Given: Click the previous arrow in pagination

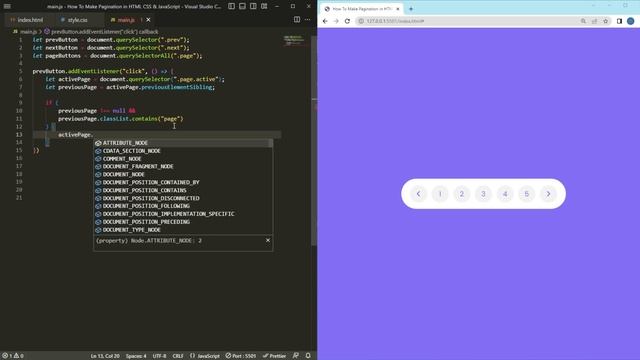Looking at the screenshot, I should point(418,194).
